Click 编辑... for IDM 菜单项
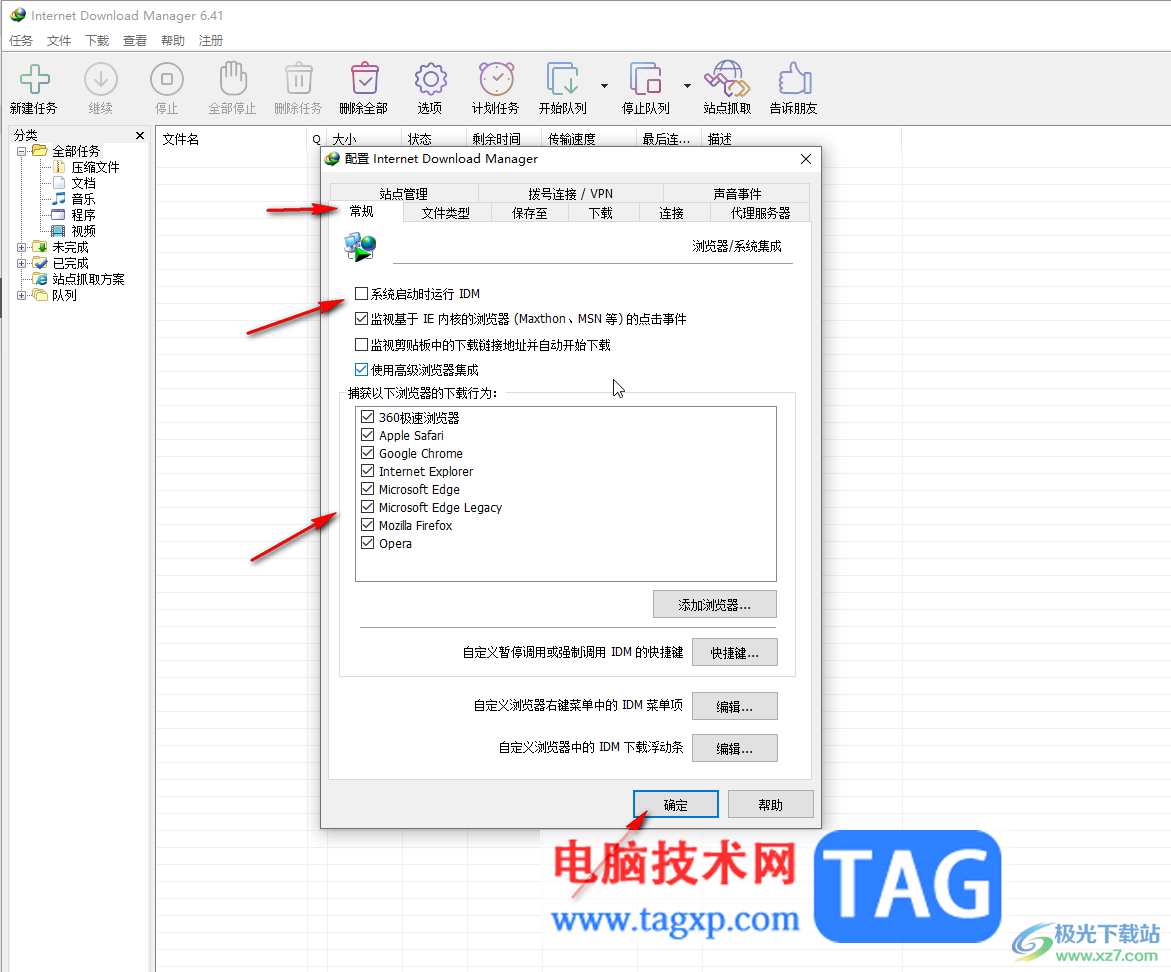The width and height of the screenshot is (1171, 972). click(x=735, y=706)
